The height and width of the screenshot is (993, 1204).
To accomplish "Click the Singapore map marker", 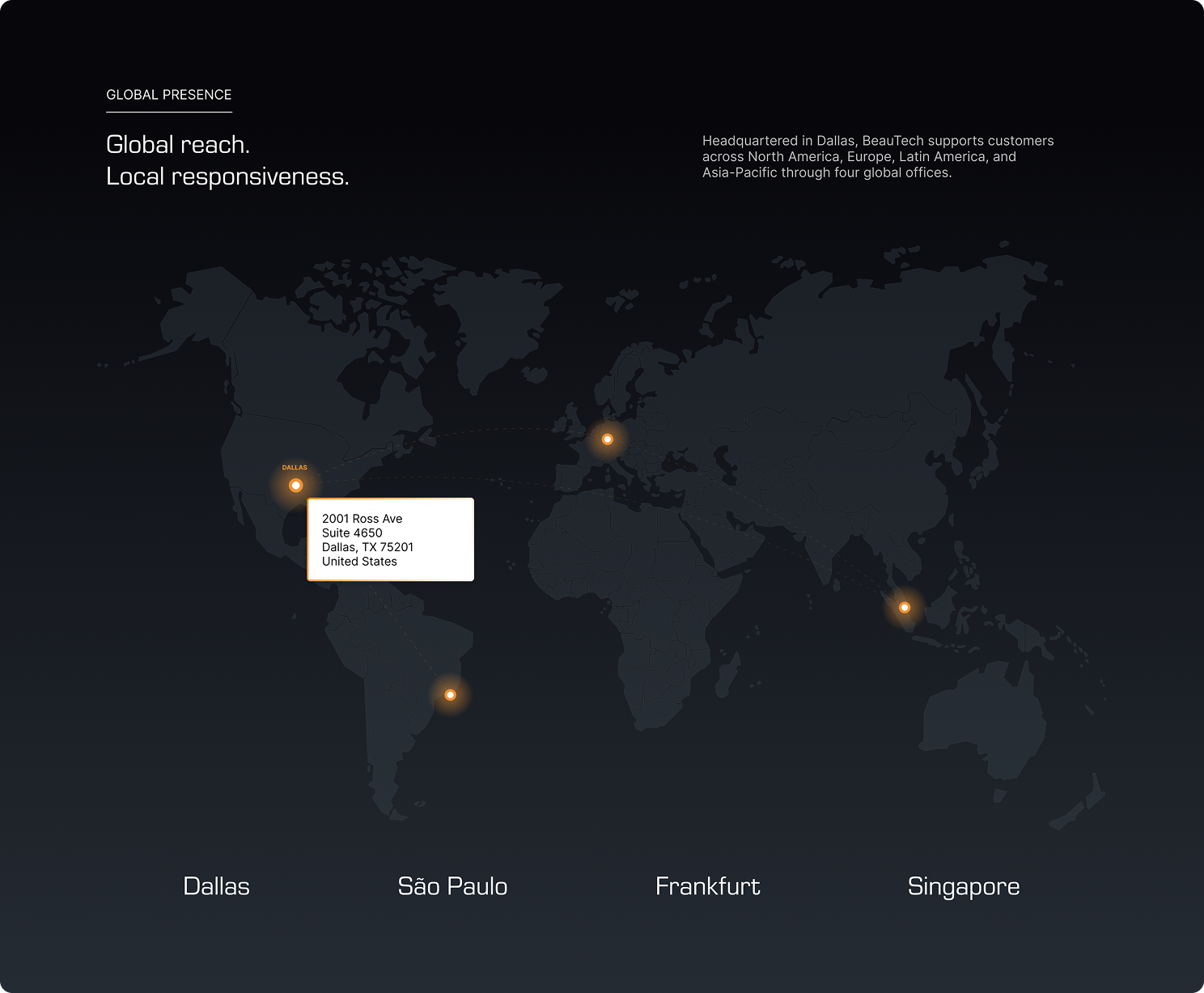I will [x=905, y=608].
